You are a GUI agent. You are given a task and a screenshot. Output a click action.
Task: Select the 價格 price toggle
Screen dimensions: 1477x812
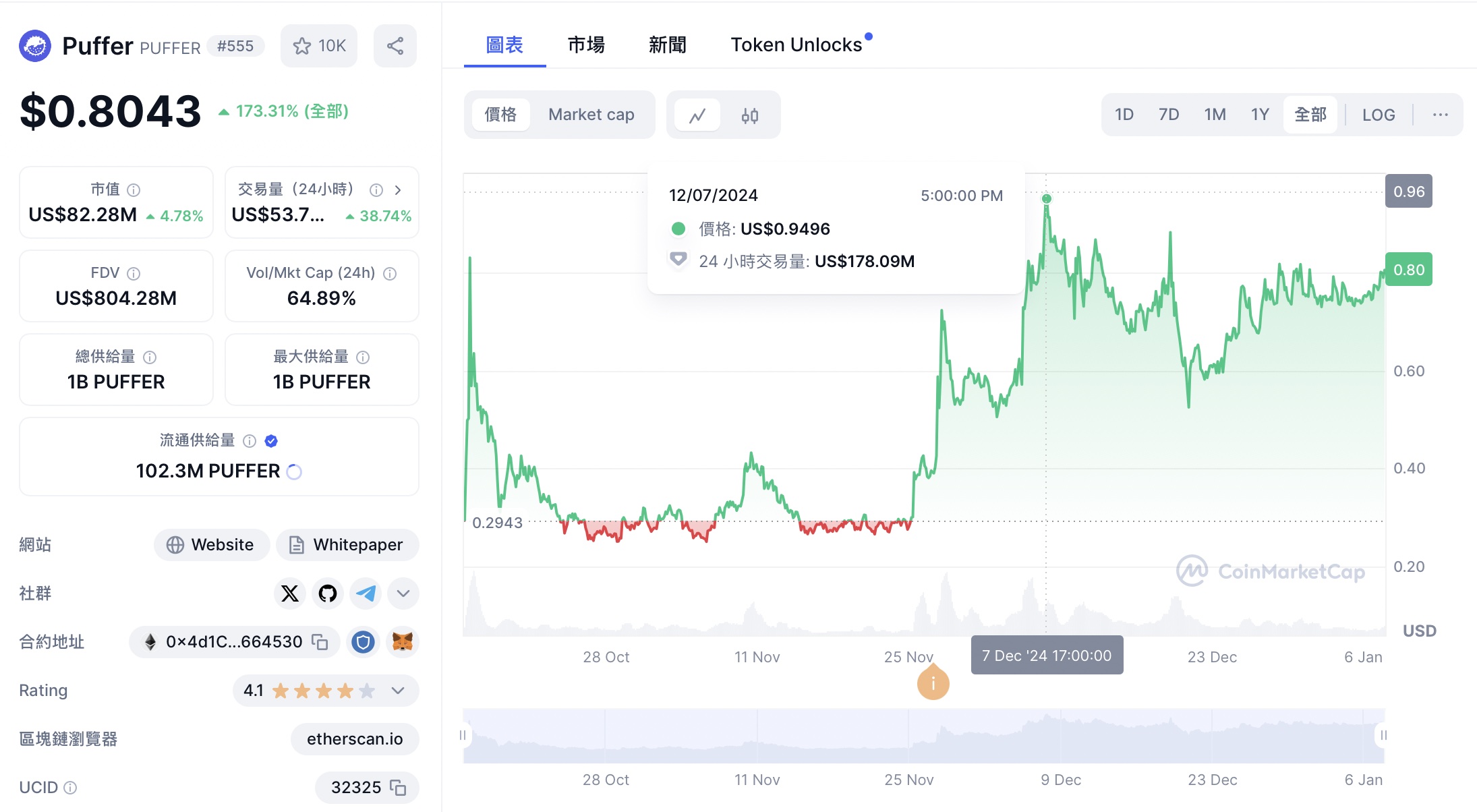coord(500,115)
